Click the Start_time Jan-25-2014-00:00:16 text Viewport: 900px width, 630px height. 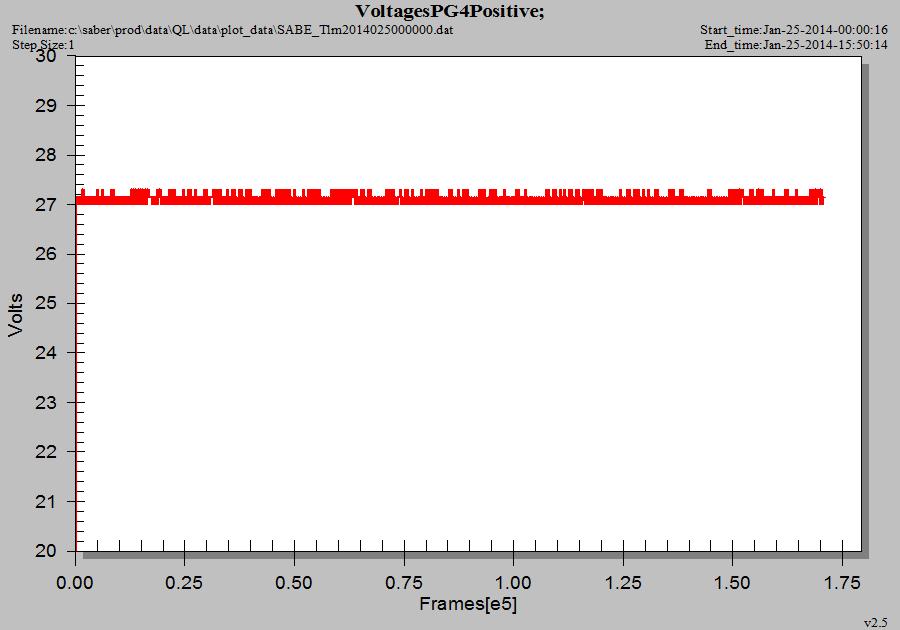click(793, 29)
